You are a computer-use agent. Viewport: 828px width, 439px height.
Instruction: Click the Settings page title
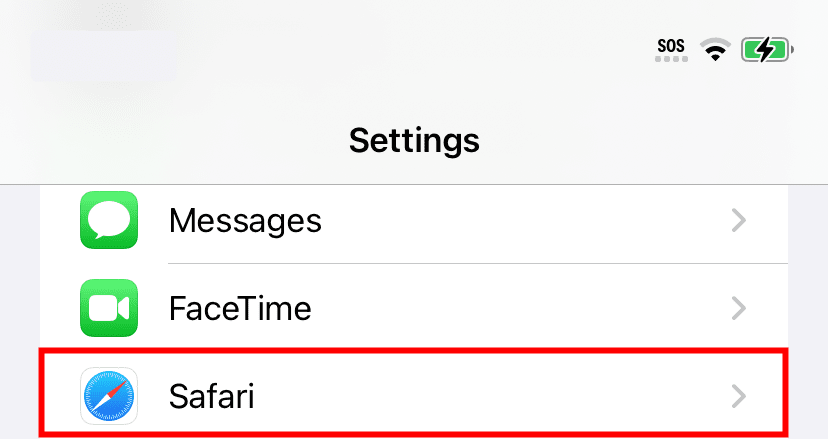click(x=414, y=139)
